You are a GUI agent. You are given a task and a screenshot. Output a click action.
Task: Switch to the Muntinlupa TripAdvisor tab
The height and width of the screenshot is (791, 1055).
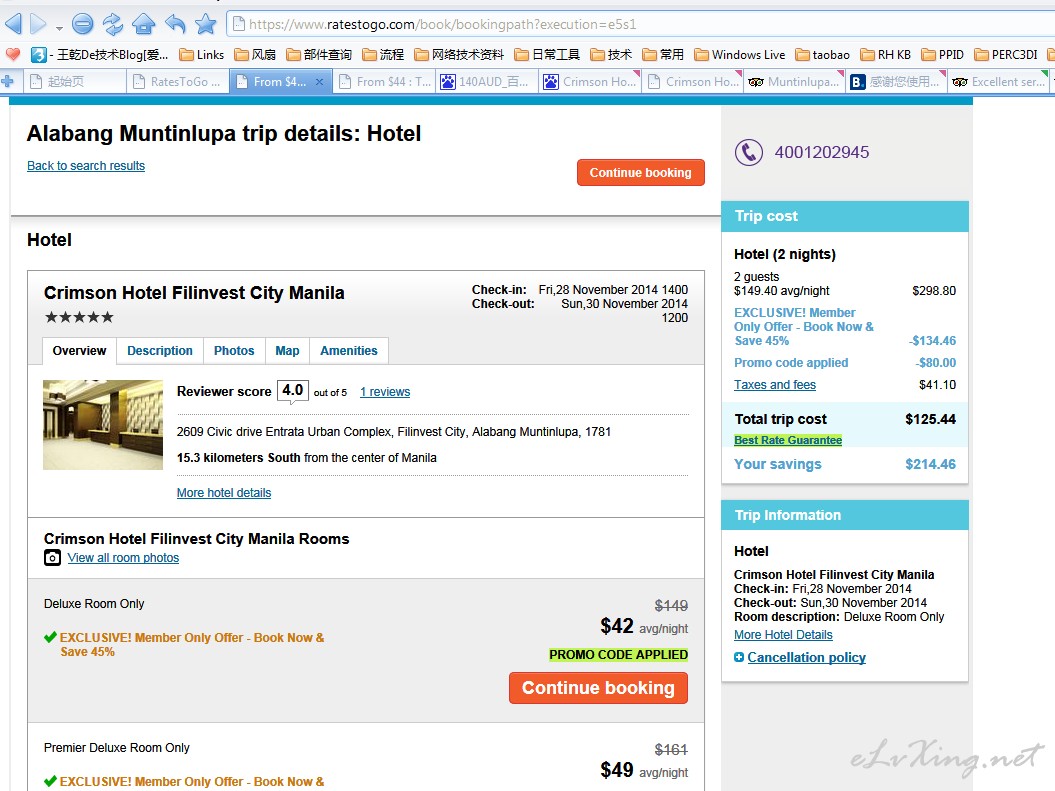point(795,81)
